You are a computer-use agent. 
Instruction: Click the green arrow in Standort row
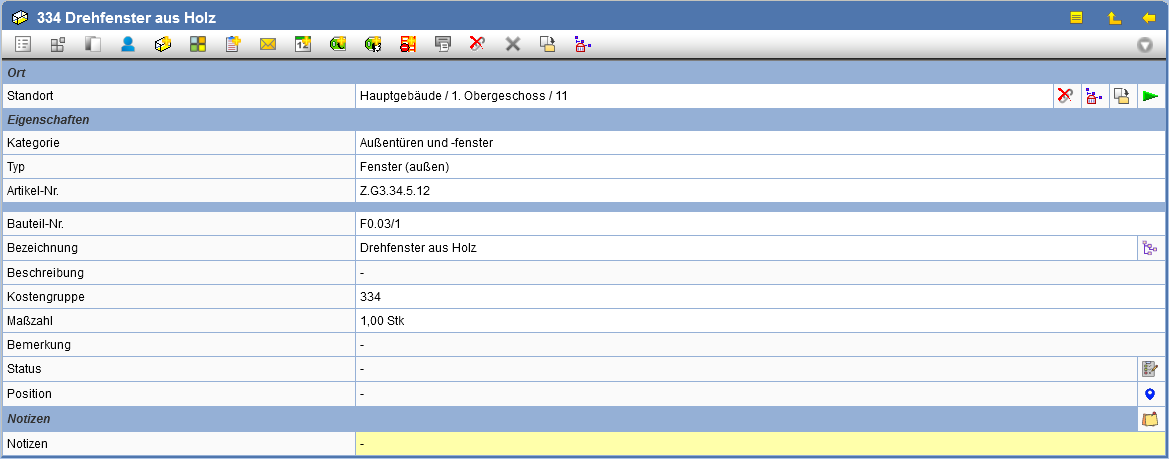pos(1151,96)
